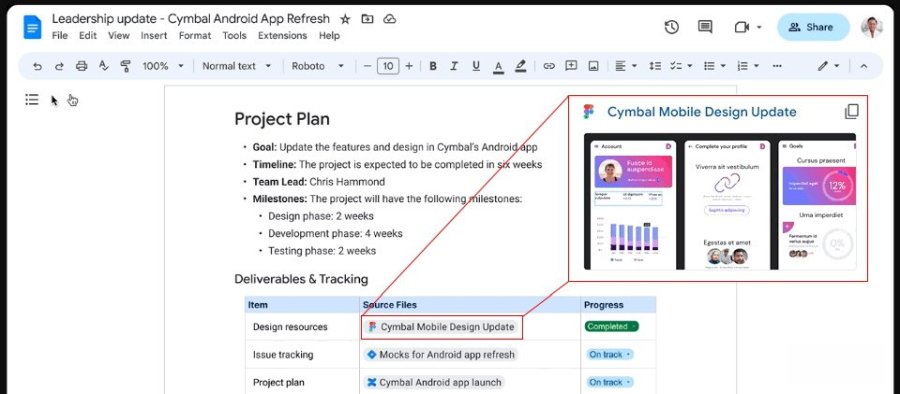This screenshot has height=394, width=900.
Task: Check cloud save status icon
Action: pyautogui.click(x=390, y=19)
